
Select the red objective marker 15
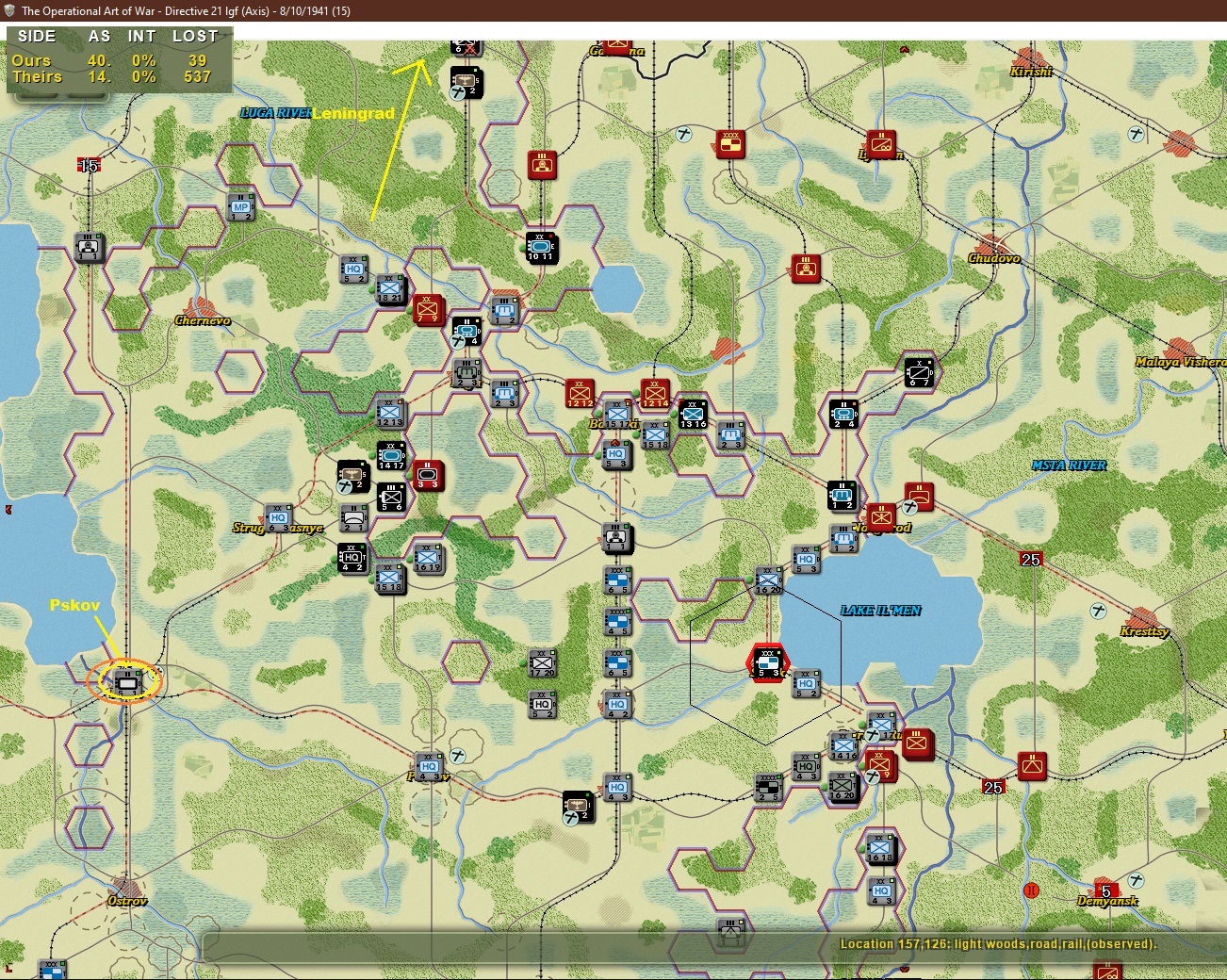pos(89,166)
